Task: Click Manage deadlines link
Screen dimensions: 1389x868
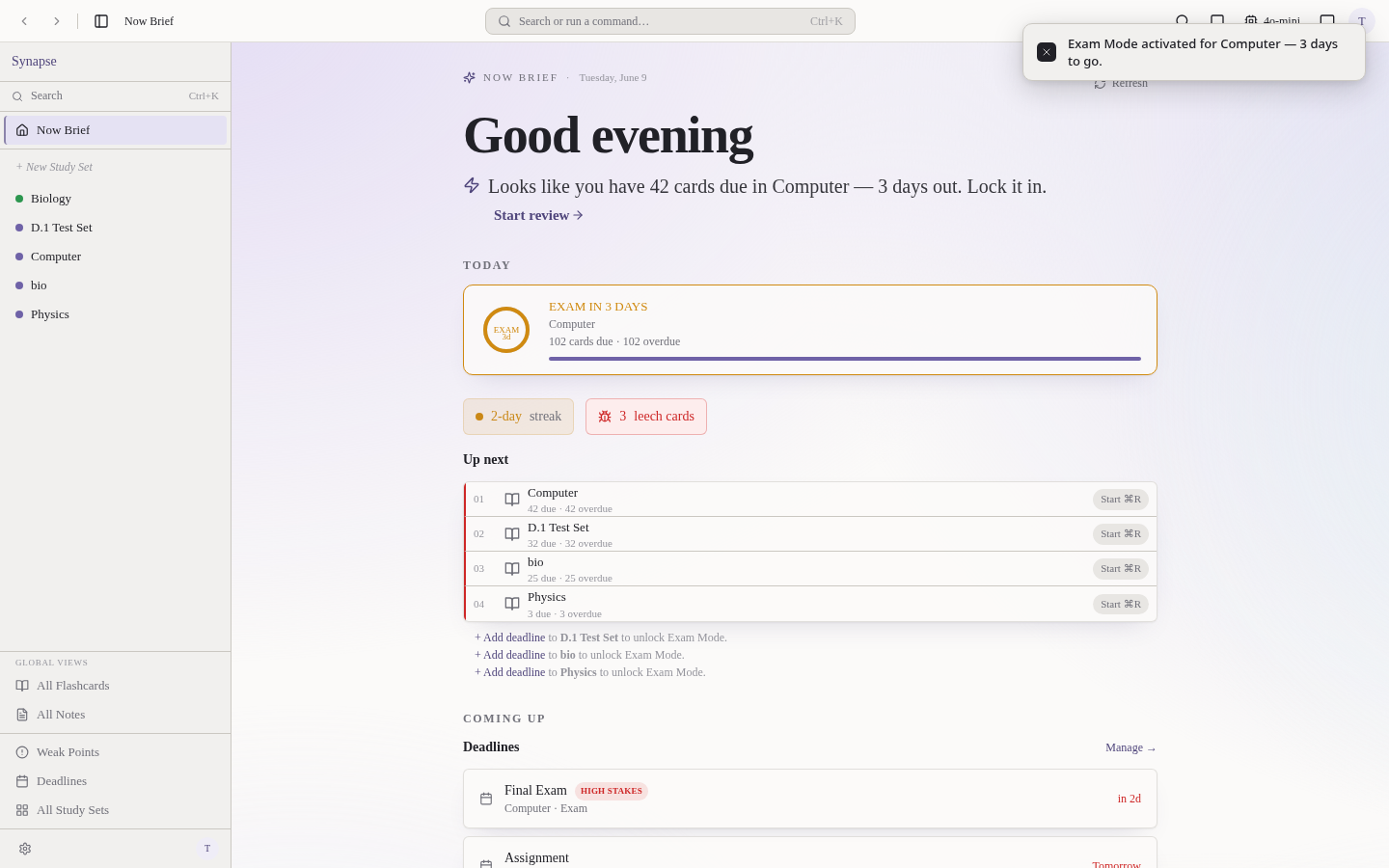Action: pyautogui.click(x=1130, y=747)
